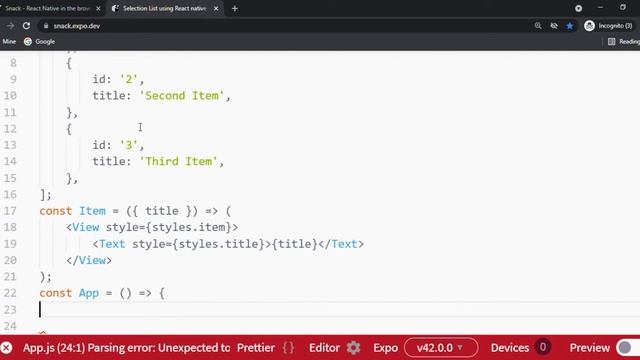The image size is (640, 360).
Task: Click line number 24 in the gutter
Action: (x=10, y=326)
